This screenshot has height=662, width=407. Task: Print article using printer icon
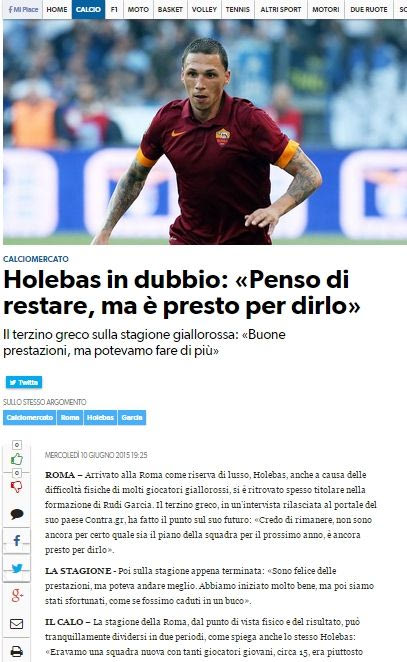[16, 651]
